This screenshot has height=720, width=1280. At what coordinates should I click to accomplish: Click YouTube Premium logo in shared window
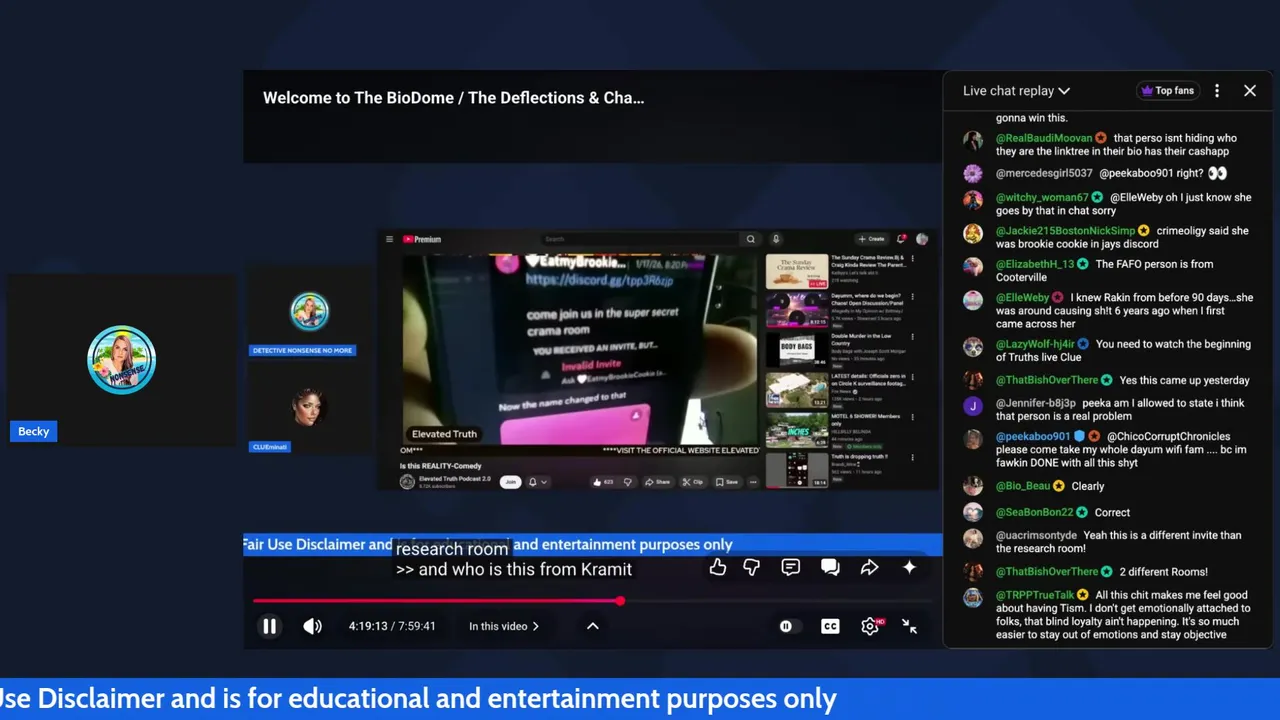click(x=422, y=239)
